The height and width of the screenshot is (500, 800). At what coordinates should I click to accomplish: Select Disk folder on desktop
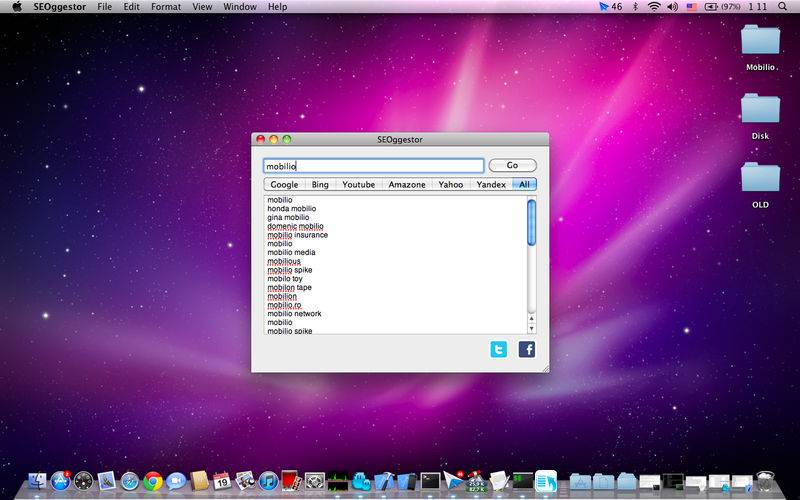[x=760, y=116]
